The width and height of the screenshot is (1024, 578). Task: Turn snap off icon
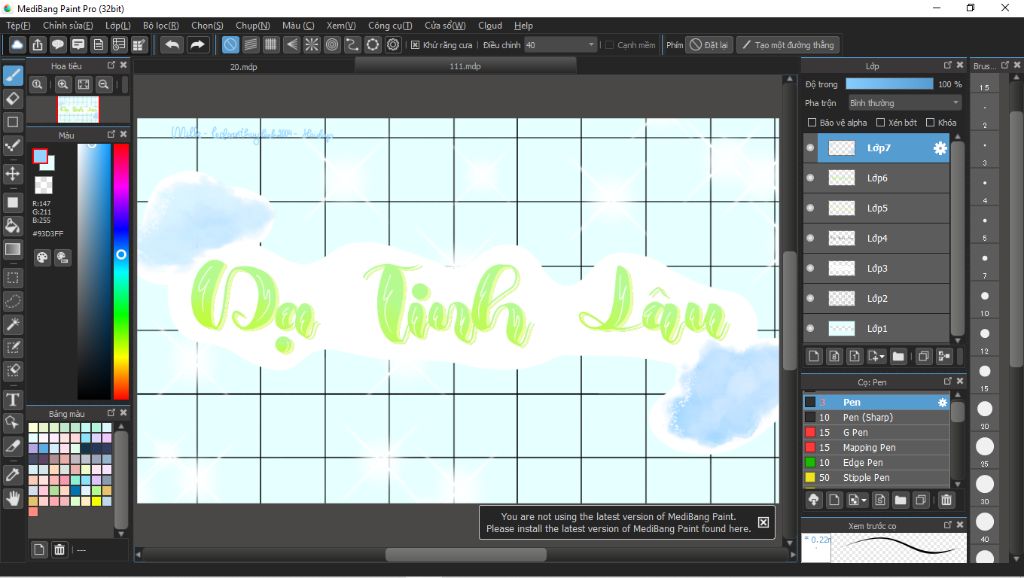pyautogui.click(x=230, y=45)
